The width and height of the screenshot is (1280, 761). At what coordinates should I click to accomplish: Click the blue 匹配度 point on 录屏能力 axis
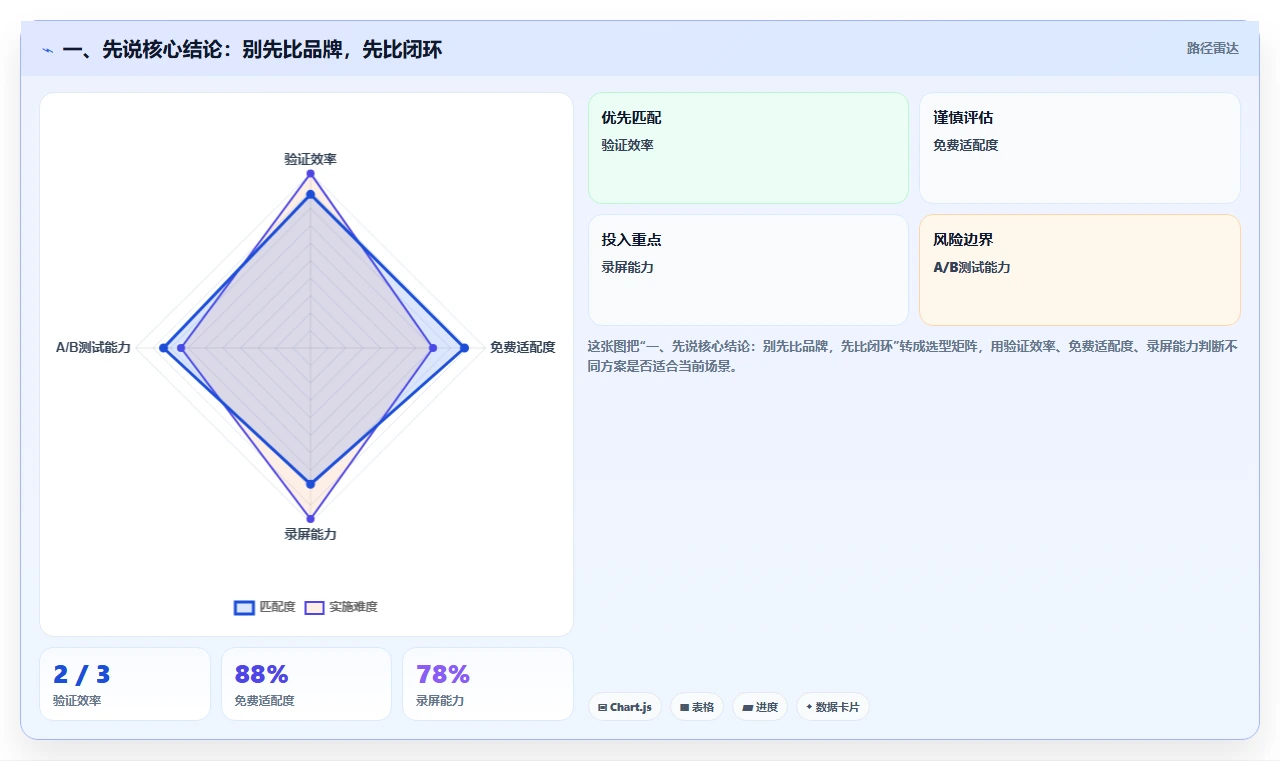310,484
